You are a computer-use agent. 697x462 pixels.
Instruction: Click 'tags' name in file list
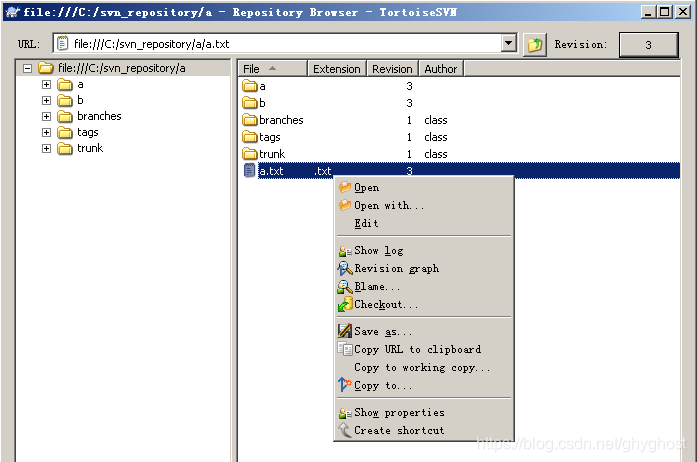(x=269, y=137)
